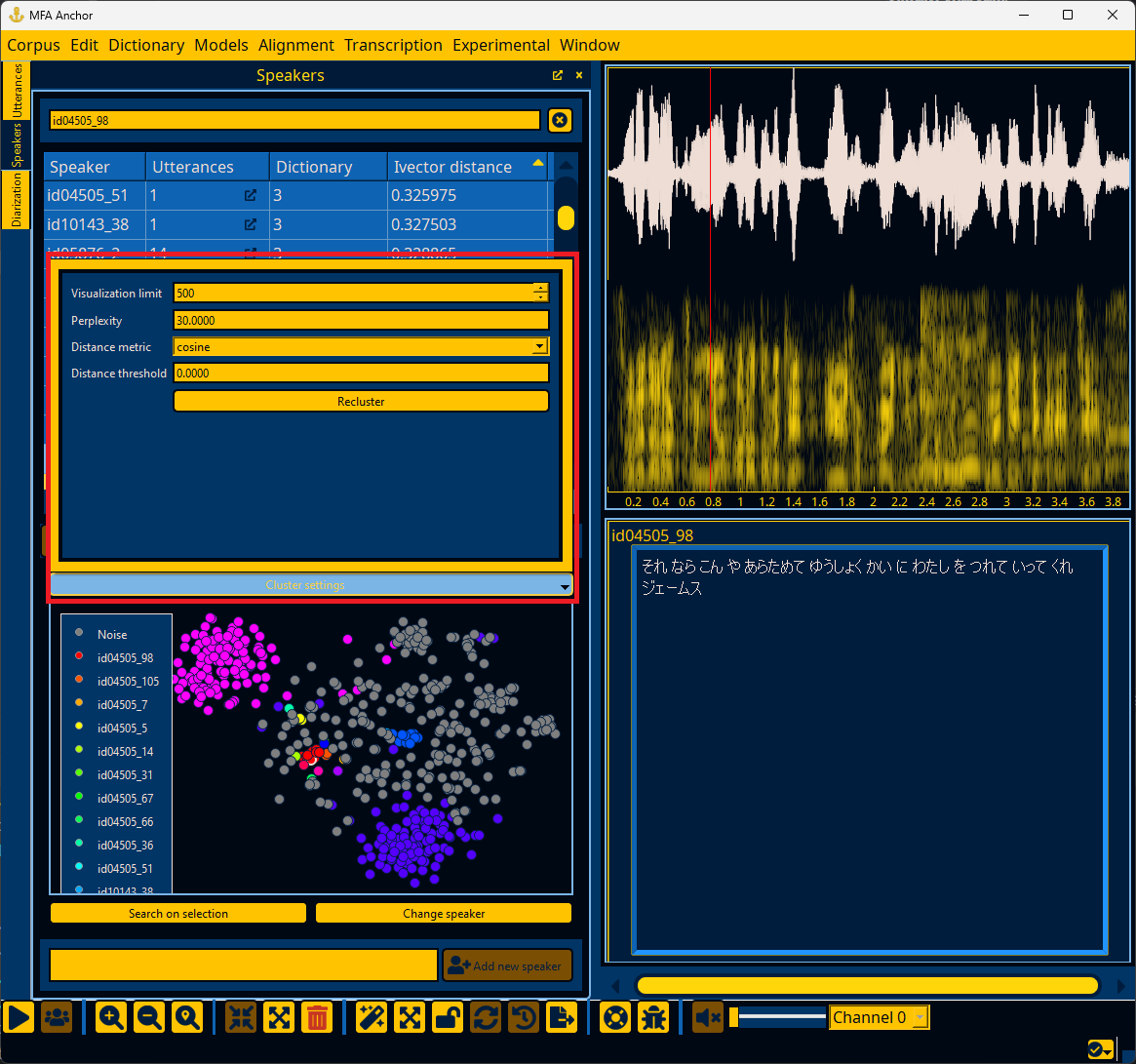Click the Recluster button
1136x1064 pixels.
(361, 401)
